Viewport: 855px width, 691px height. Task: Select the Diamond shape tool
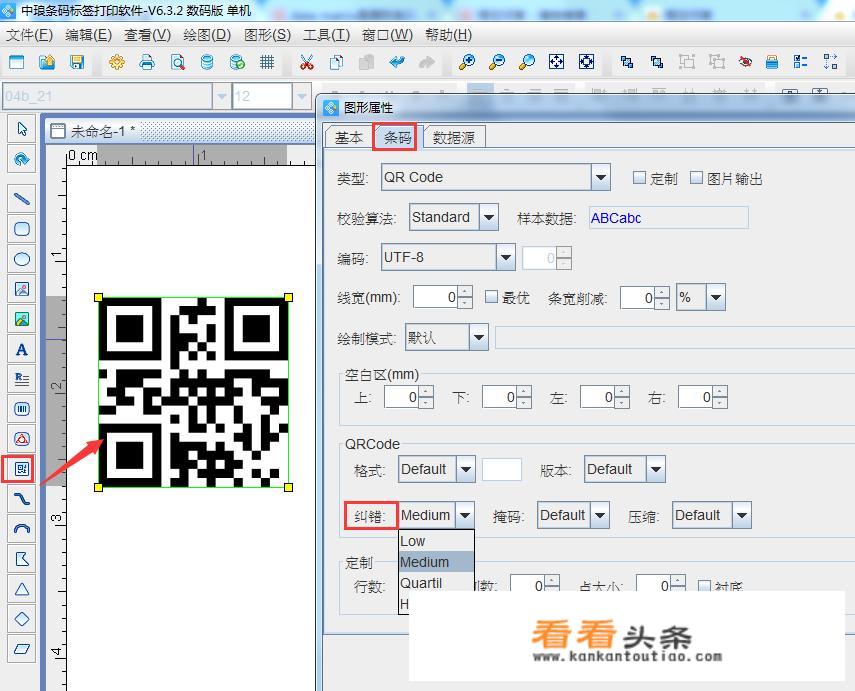click(22, 619)
